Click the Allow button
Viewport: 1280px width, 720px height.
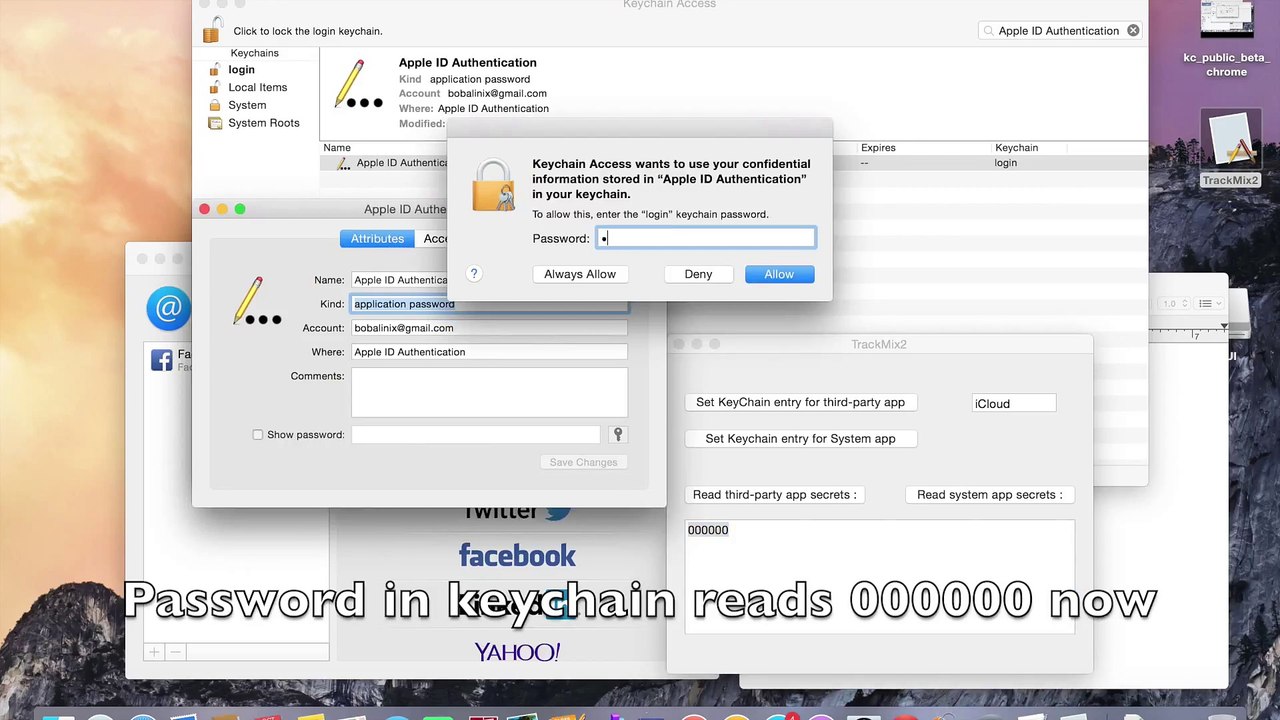[x=779, y=274]
